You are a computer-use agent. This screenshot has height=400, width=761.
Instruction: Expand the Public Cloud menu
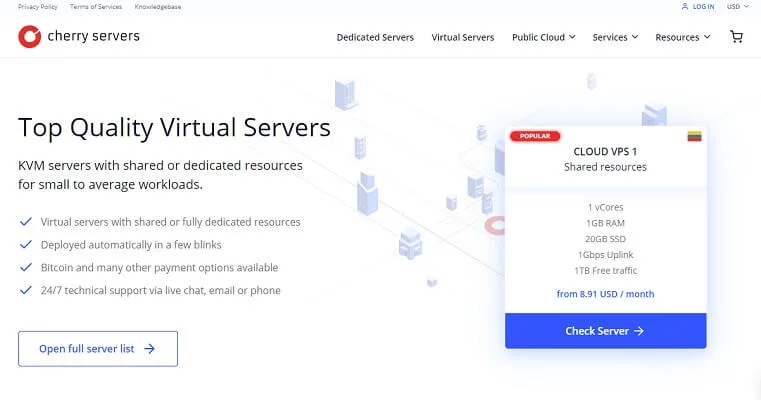coord(544,37)
